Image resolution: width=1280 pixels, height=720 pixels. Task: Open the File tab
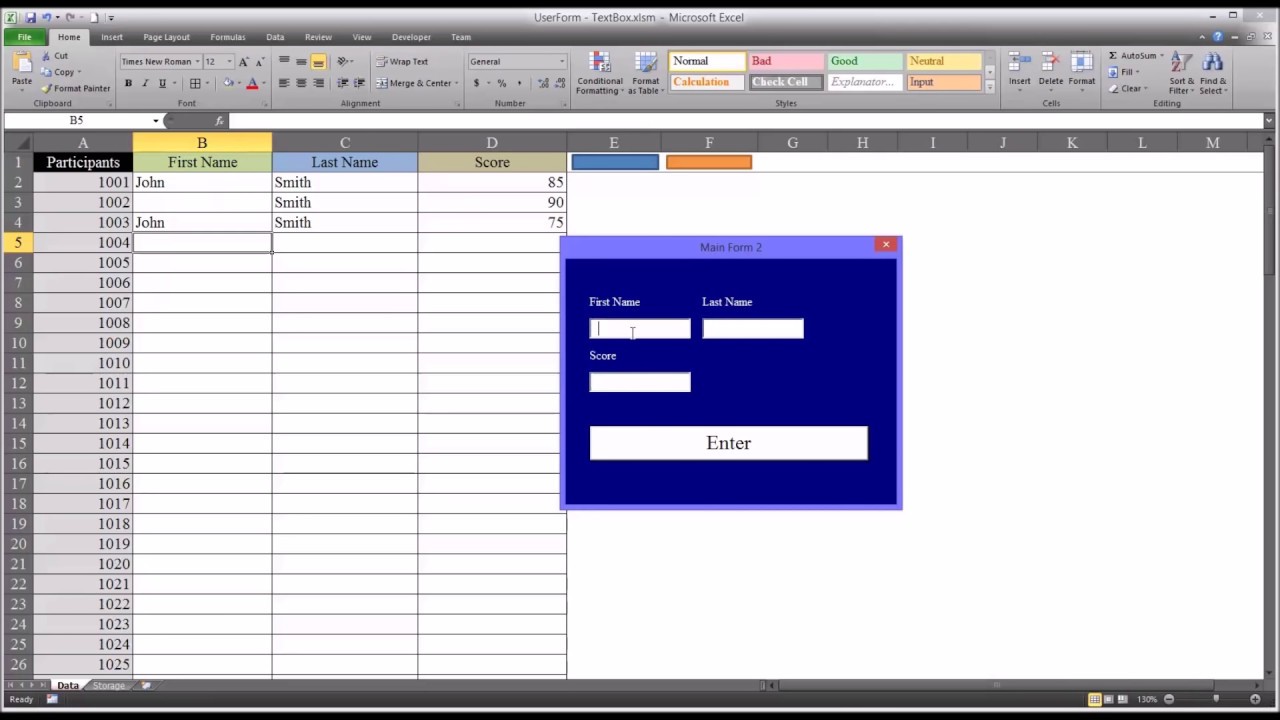[x=24, y=37]
